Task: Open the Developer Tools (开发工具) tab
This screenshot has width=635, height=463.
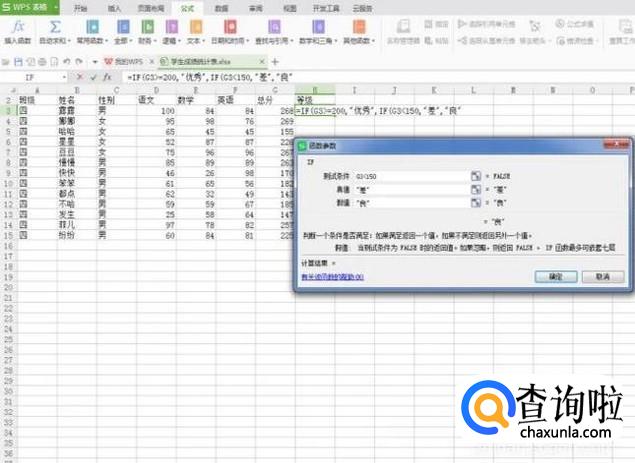Action: [326, 8]
